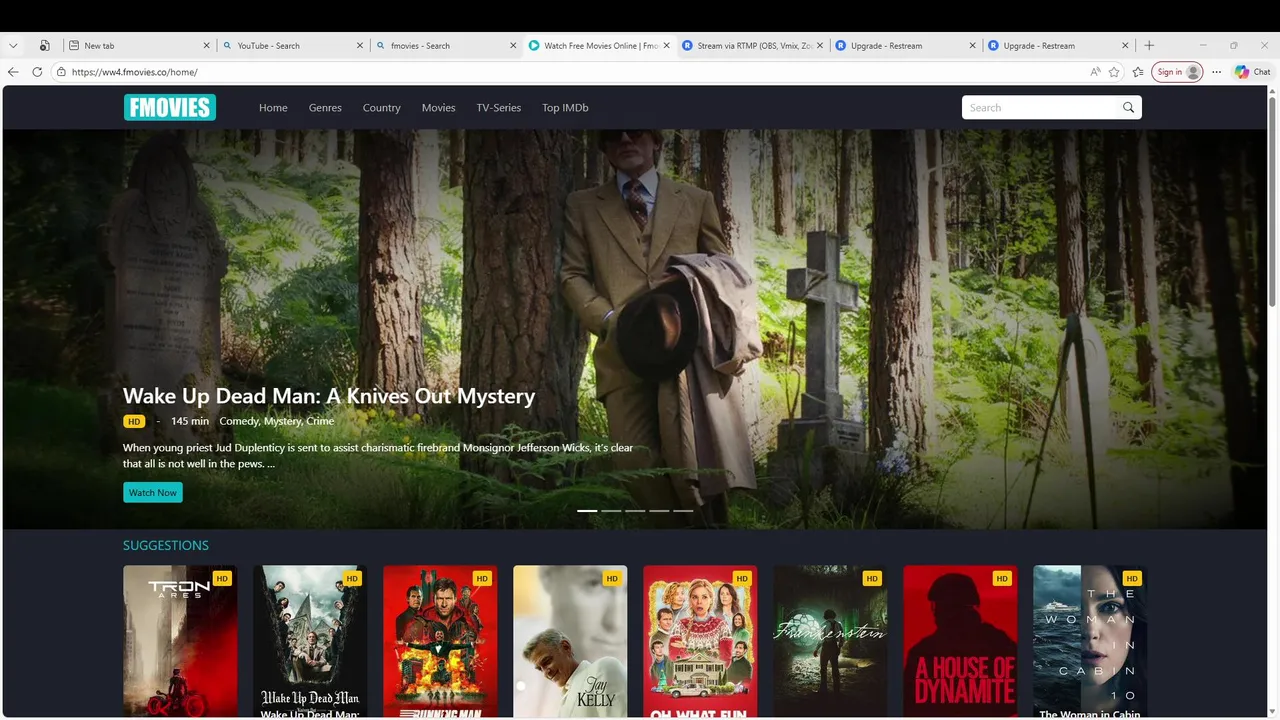Viewport: 1280px width, 720px height.
Task: Open the Favorites list icon
Action: [x=1138, y=72]
